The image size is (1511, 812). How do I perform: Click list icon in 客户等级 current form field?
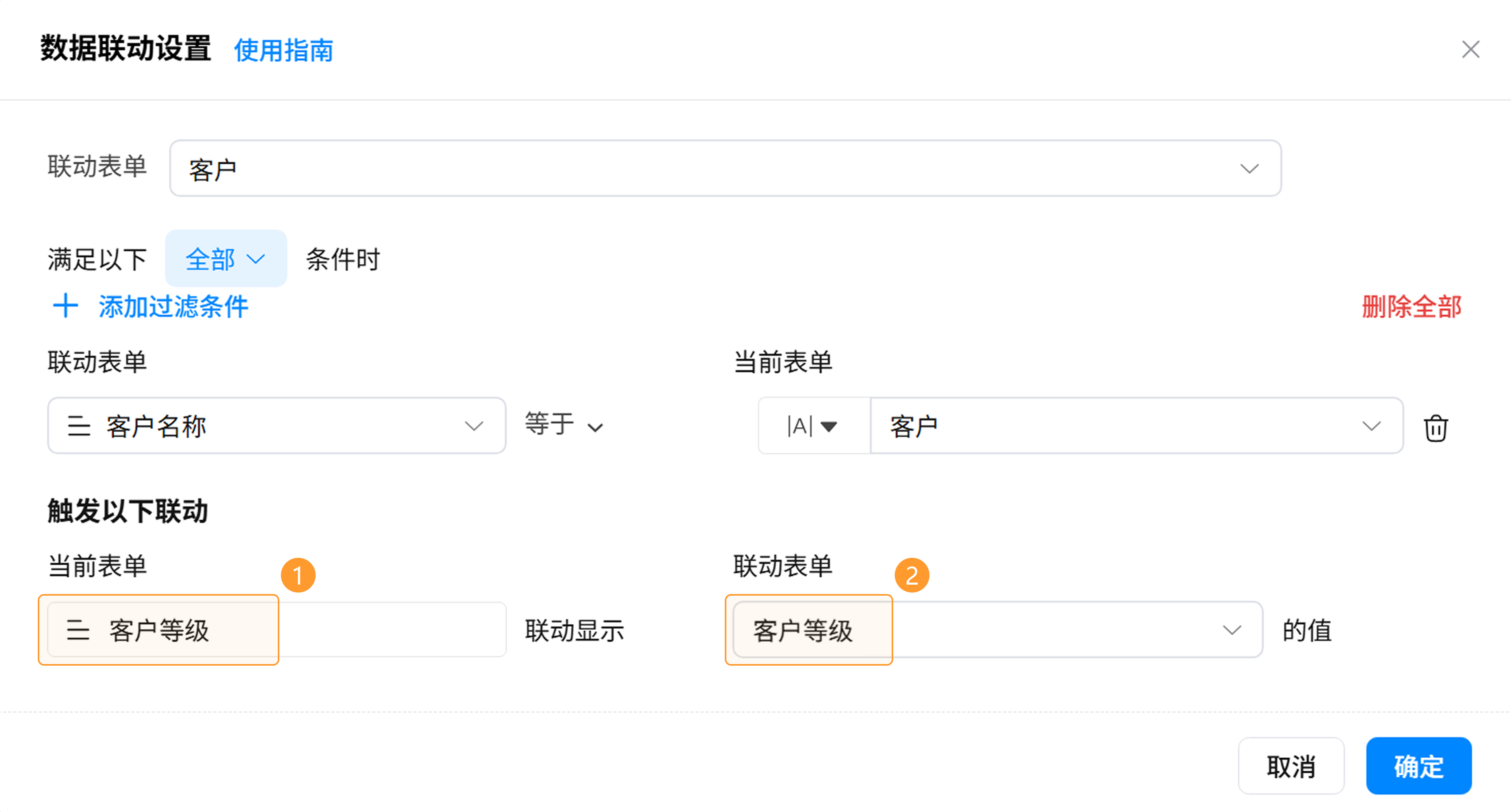coord(78,630)
